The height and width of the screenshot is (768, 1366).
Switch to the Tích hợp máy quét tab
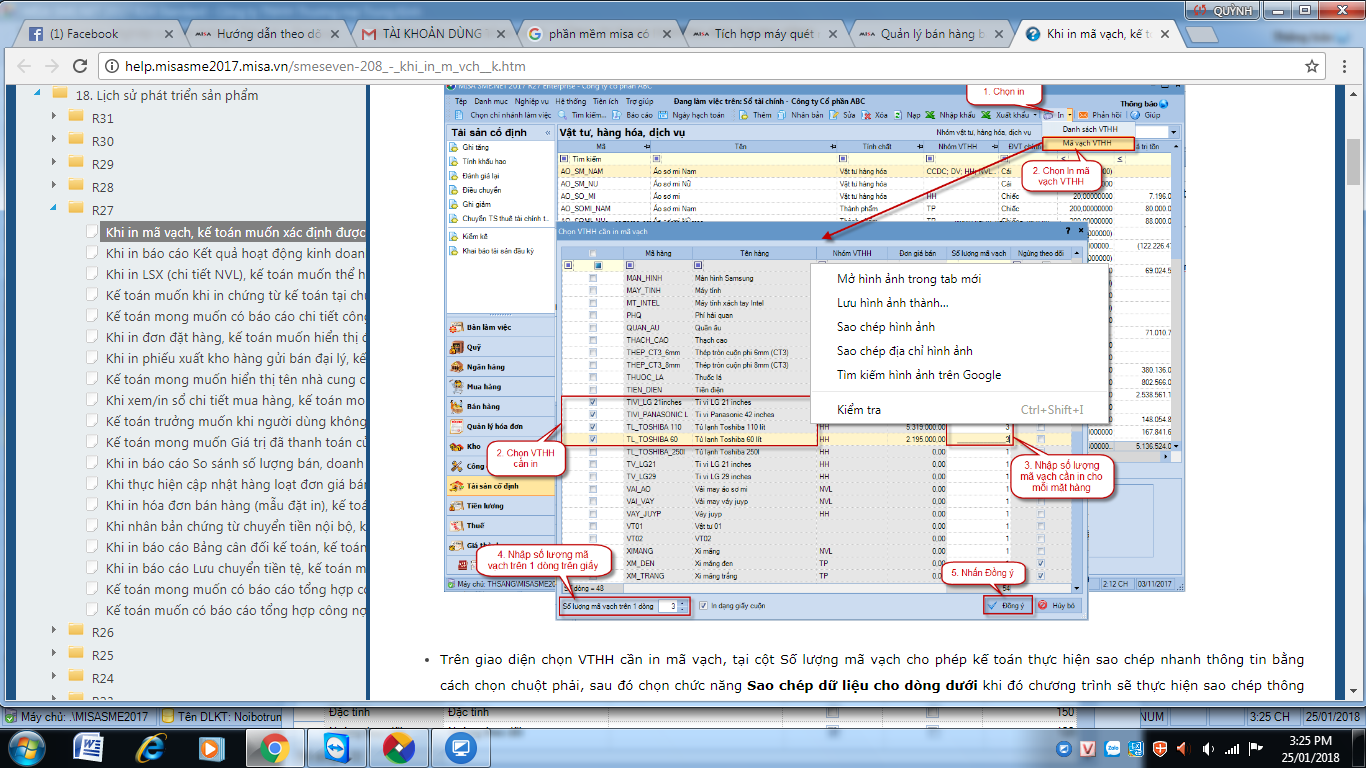click(x=761, y=33)
